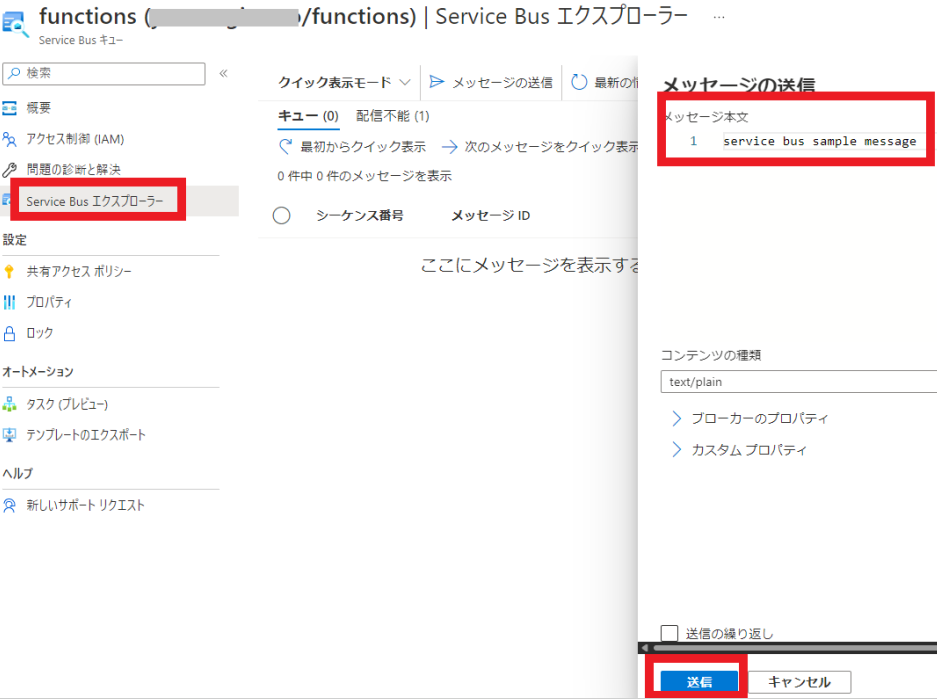Click the key icon for 共有アクセス ポリシー
The image size is (937, 699).
click(9, 272)
